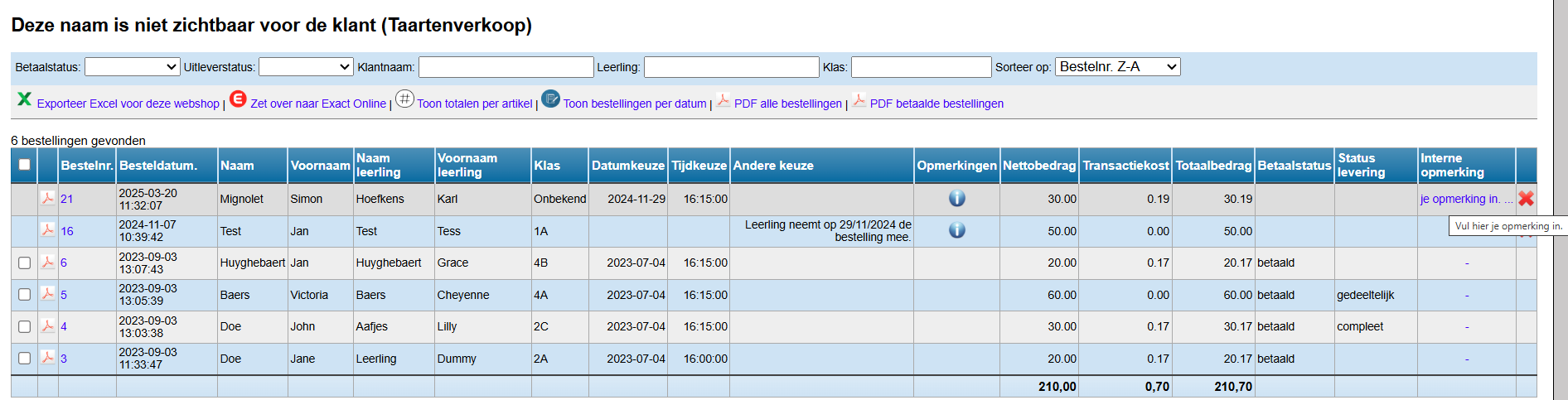Image resolution: width=1568 pixels, height=400 pixels.
Task: Open order number 21 link
Action: tap(67, 199)
